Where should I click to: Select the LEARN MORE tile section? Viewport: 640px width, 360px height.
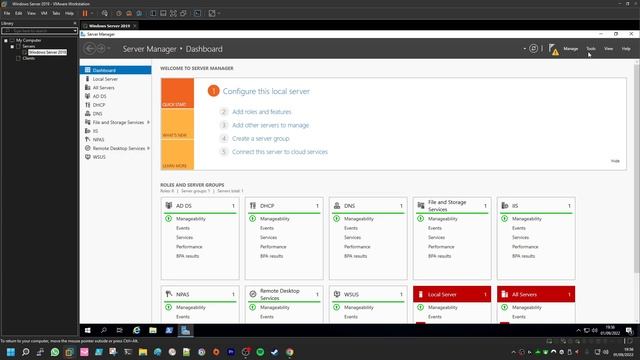point(177,155)
